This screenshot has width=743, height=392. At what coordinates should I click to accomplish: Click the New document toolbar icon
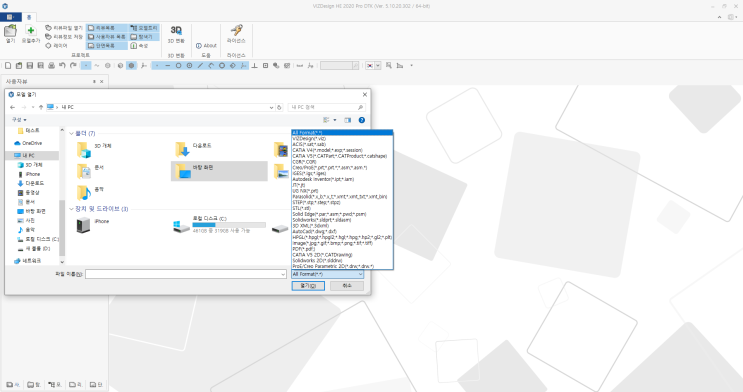point(8,65)
